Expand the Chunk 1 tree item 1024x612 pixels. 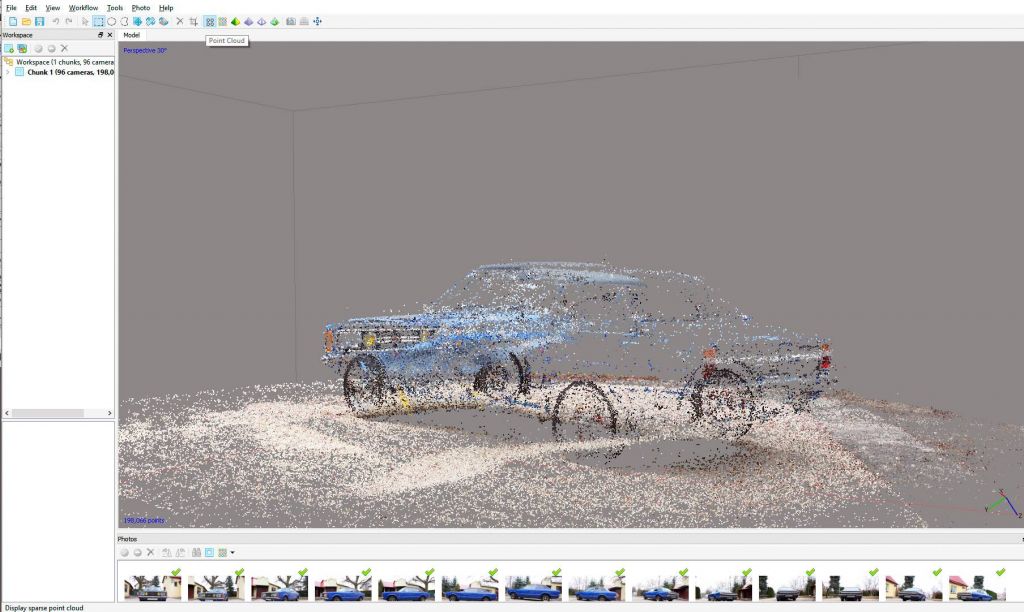click(x=8, y=72)
